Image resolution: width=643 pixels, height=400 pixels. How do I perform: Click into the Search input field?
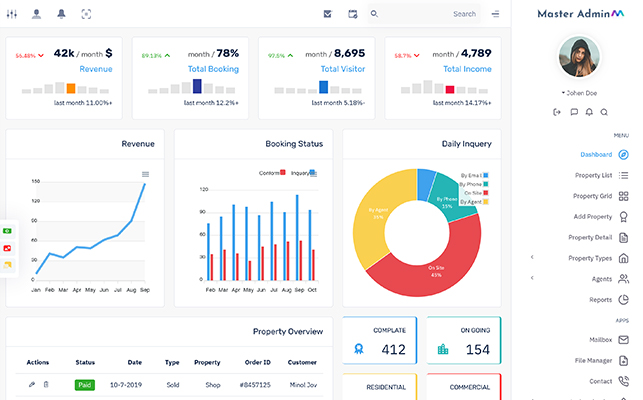point(430,14)
